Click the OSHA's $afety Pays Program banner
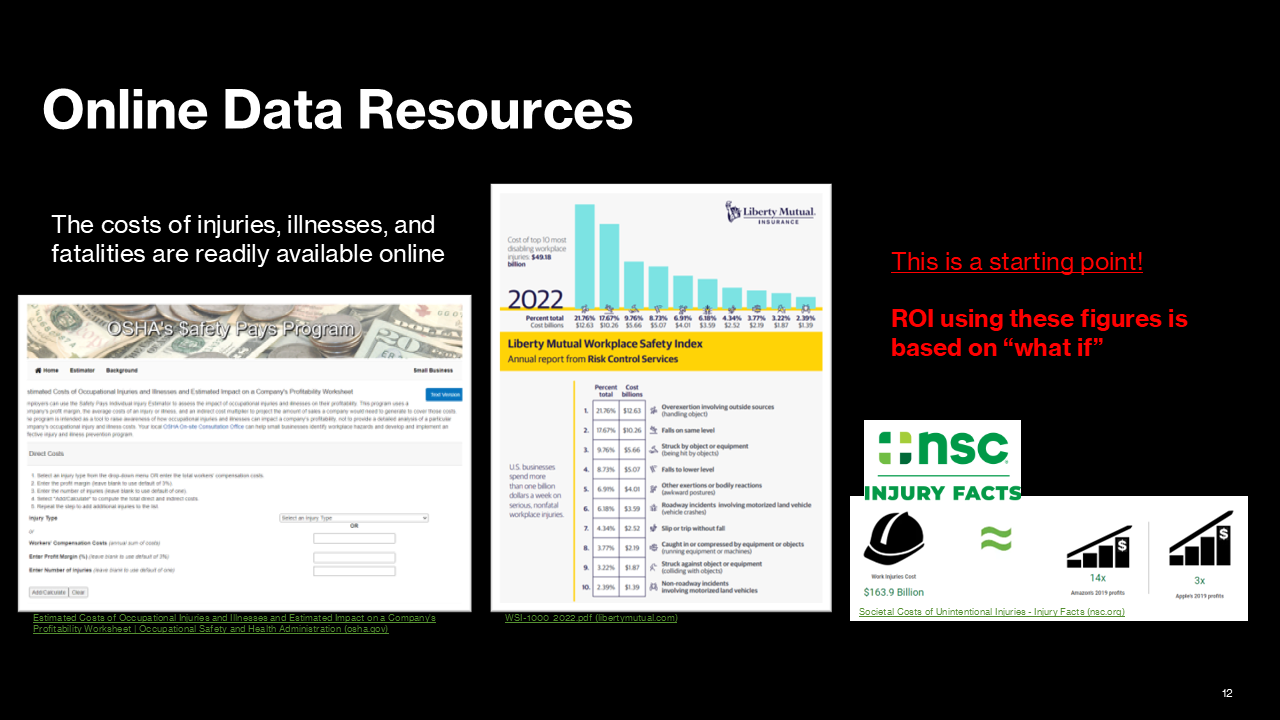This screenshot has height=720, width=1280. click(244, 330)
